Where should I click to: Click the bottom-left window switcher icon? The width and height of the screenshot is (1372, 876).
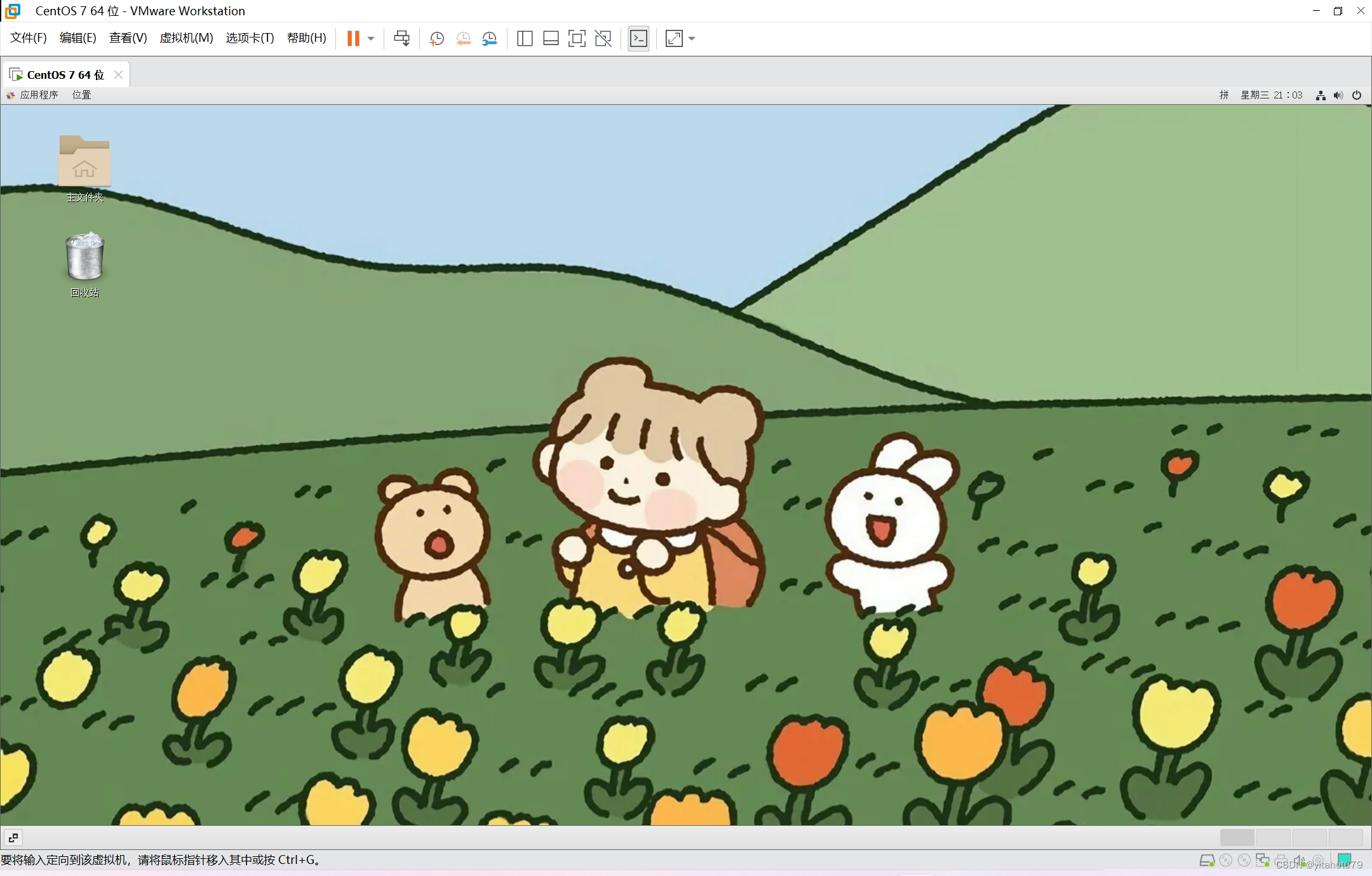pos(13,838)
